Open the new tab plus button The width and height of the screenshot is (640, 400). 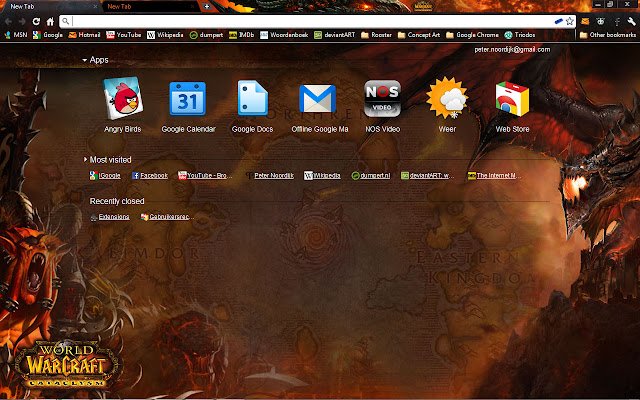207,7
